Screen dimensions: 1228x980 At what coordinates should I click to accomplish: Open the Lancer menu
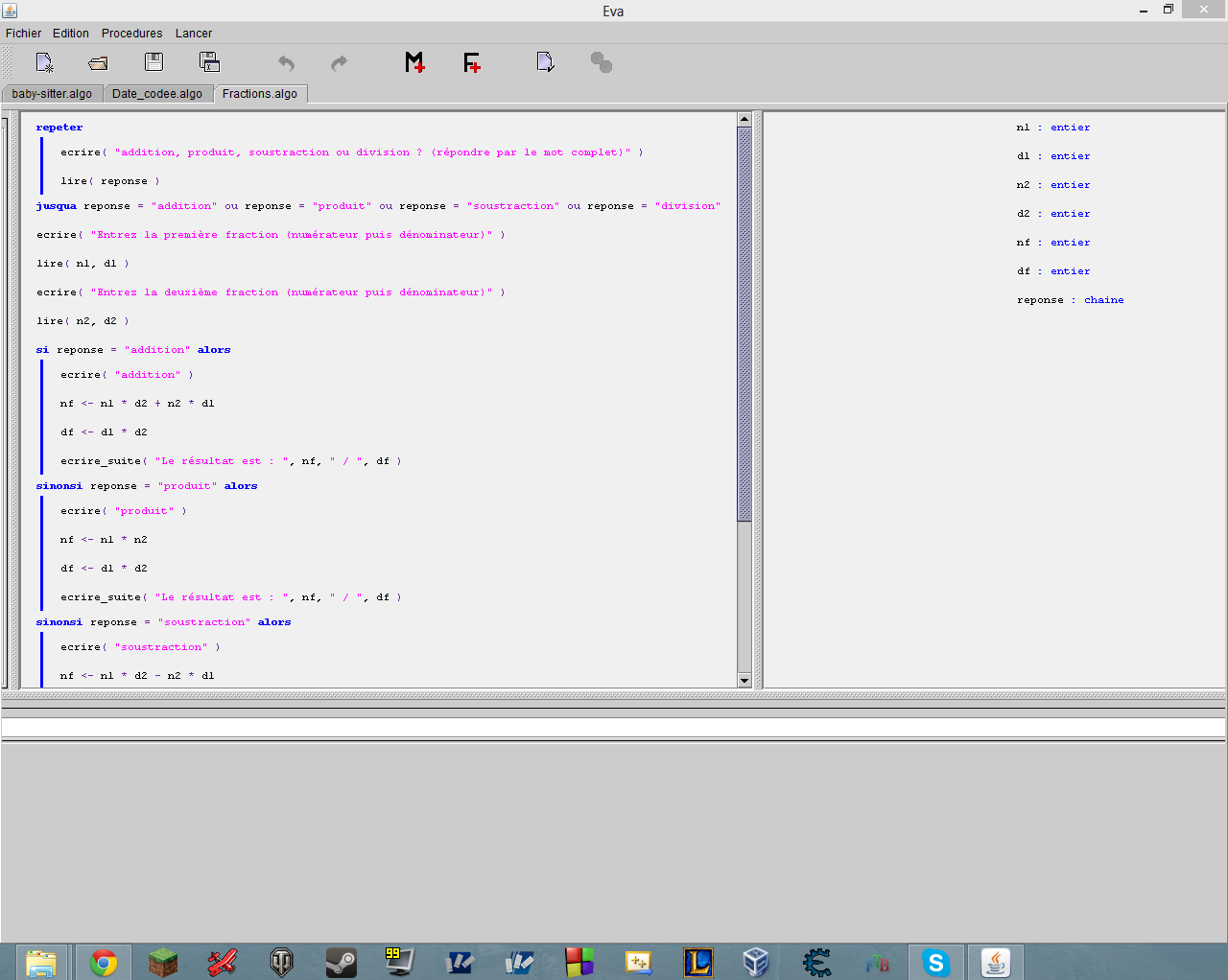(x=194, y=34)
